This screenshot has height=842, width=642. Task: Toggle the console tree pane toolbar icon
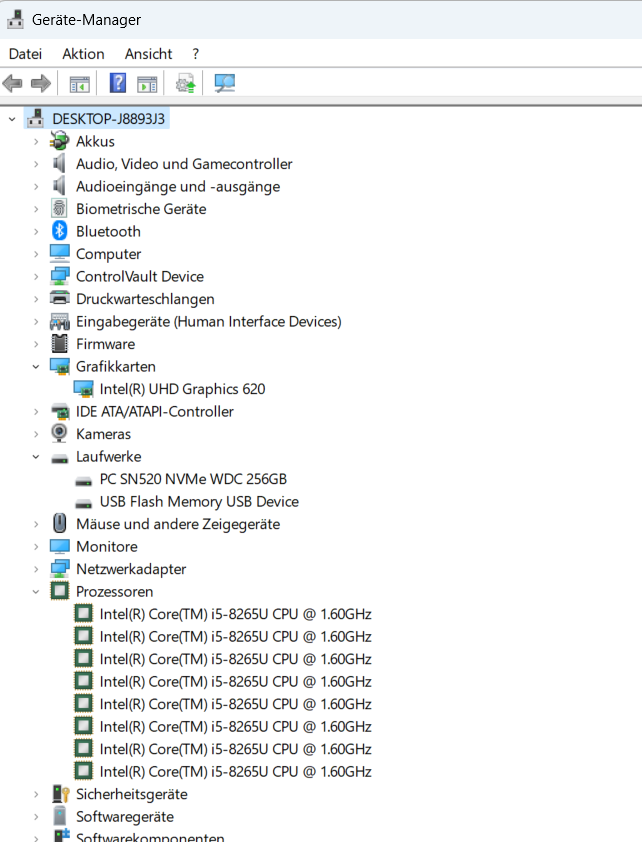[79, 84]
